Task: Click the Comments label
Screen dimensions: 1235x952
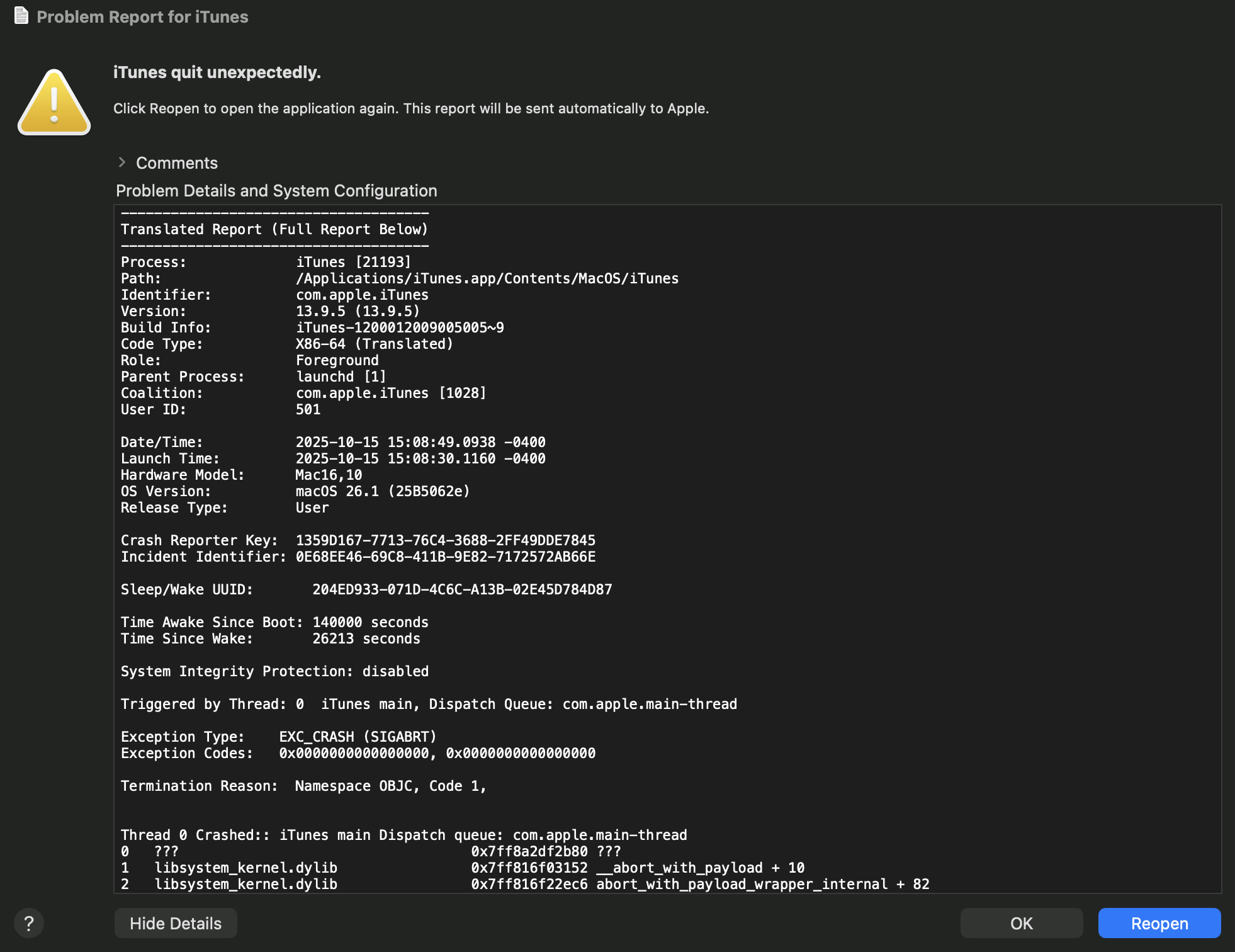Action: click(x=177, y=163)
